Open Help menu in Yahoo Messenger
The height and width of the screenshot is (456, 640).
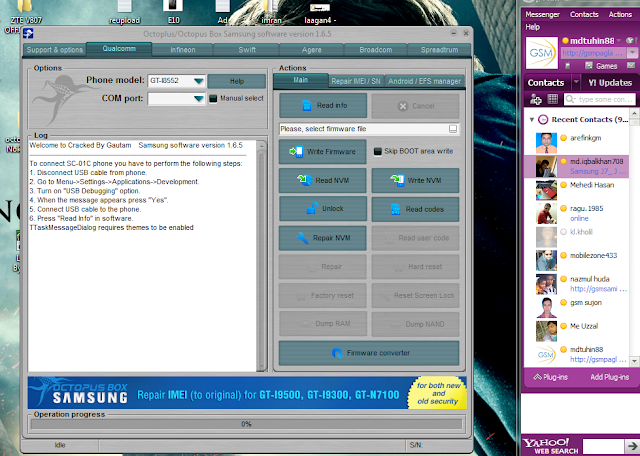(x=532, y=27)
